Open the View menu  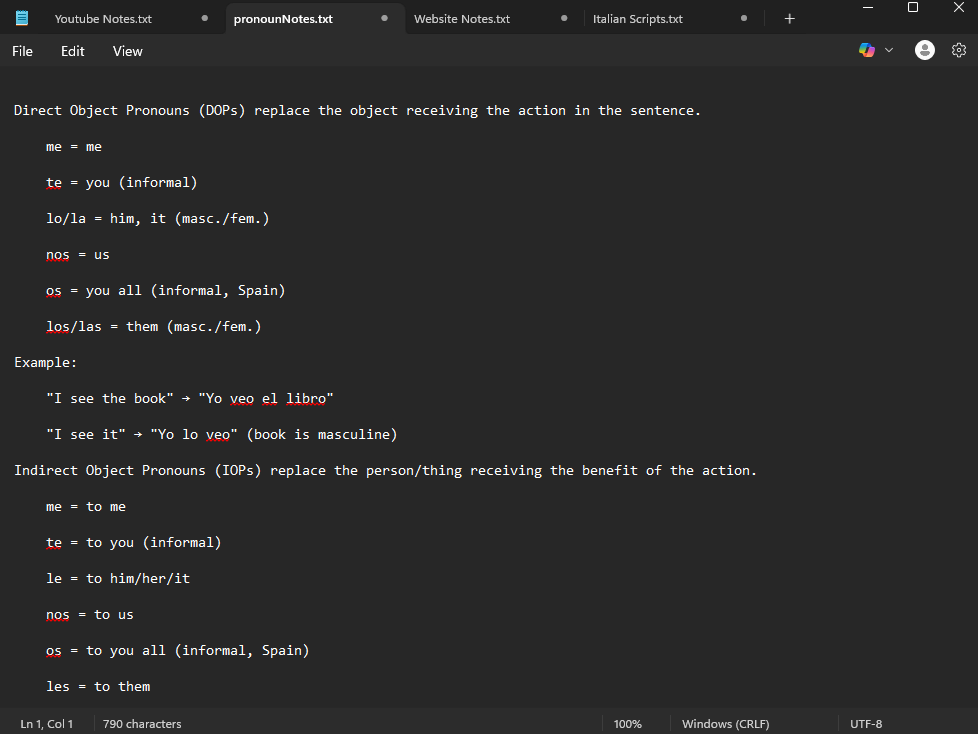click(128, 51)
